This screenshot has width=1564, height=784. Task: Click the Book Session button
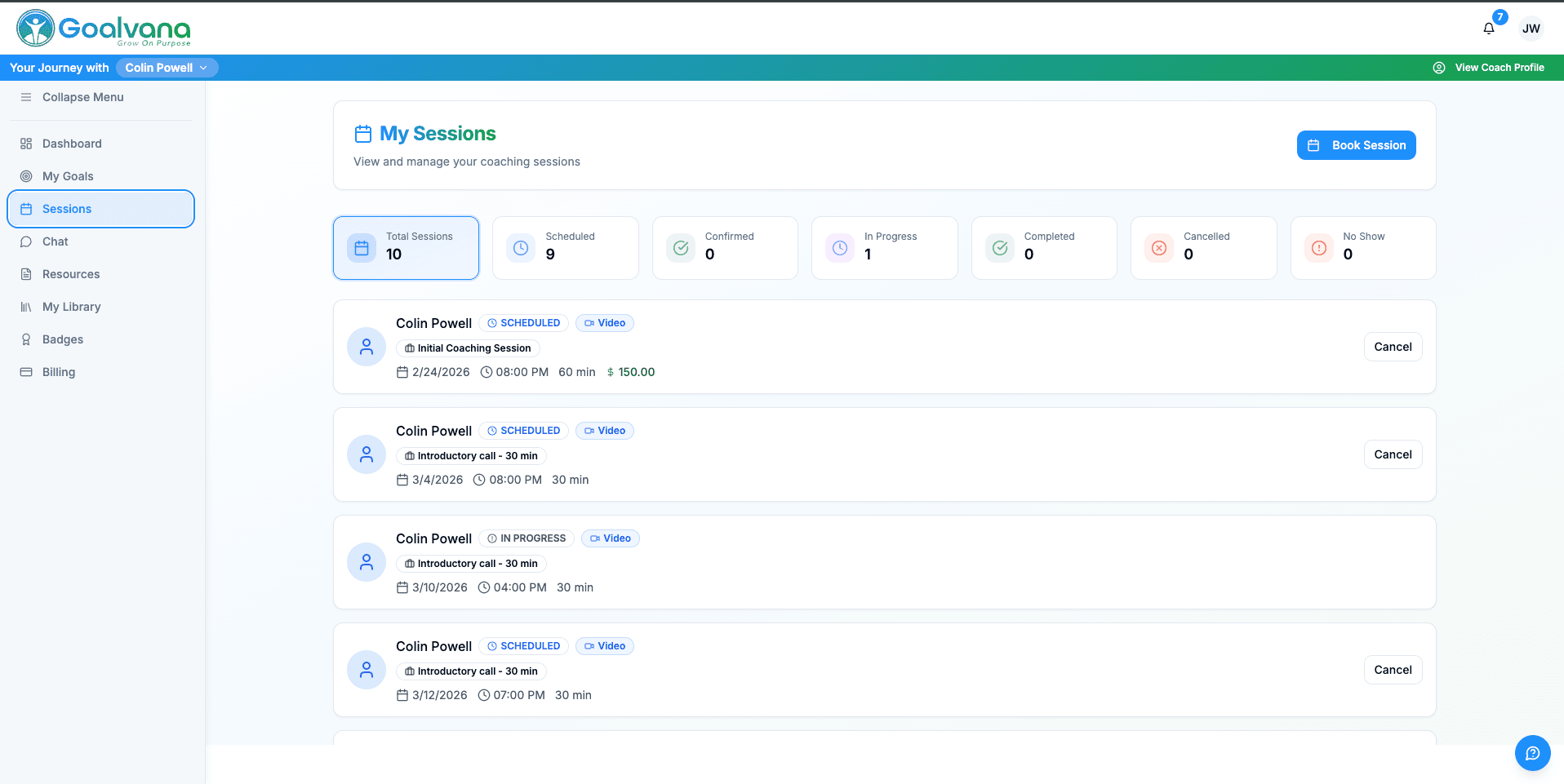[1356, 145]
